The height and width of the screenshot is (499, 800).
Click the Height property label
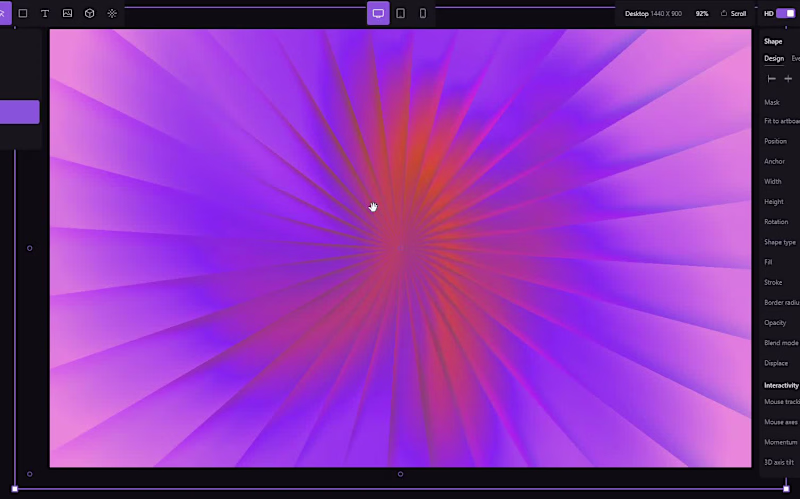(x=774, y=202)
